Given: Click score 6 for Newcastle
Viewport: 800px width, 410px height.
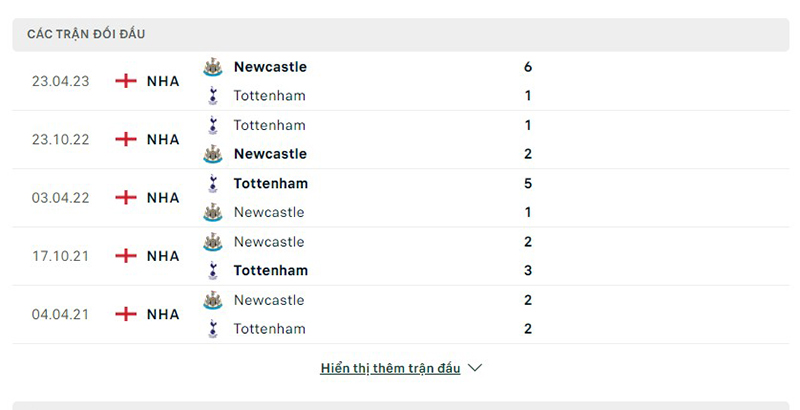Looking at the screenshot, I should (527, 67).
